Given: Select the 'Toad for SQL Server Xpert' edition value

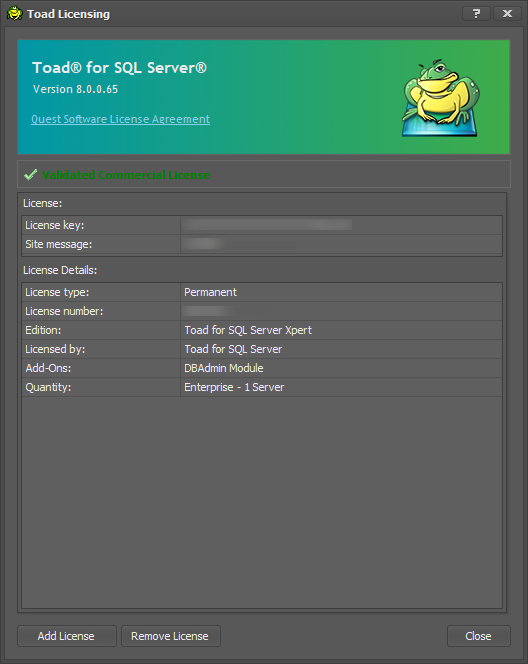Looking at the screenshot, I should click(248, 330).
